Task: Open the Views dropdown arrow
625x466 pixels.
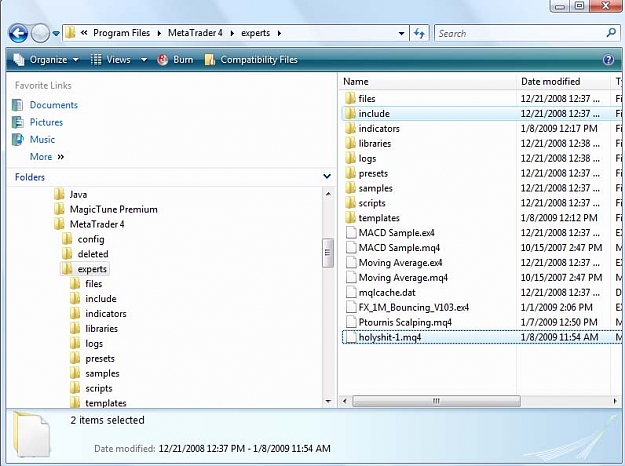Action: tap(144, 60)
